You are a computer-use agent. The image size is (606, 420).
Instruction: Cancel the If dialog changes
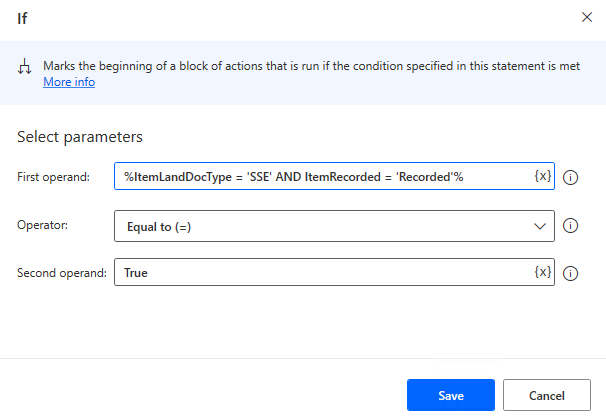tap(546, 395)
